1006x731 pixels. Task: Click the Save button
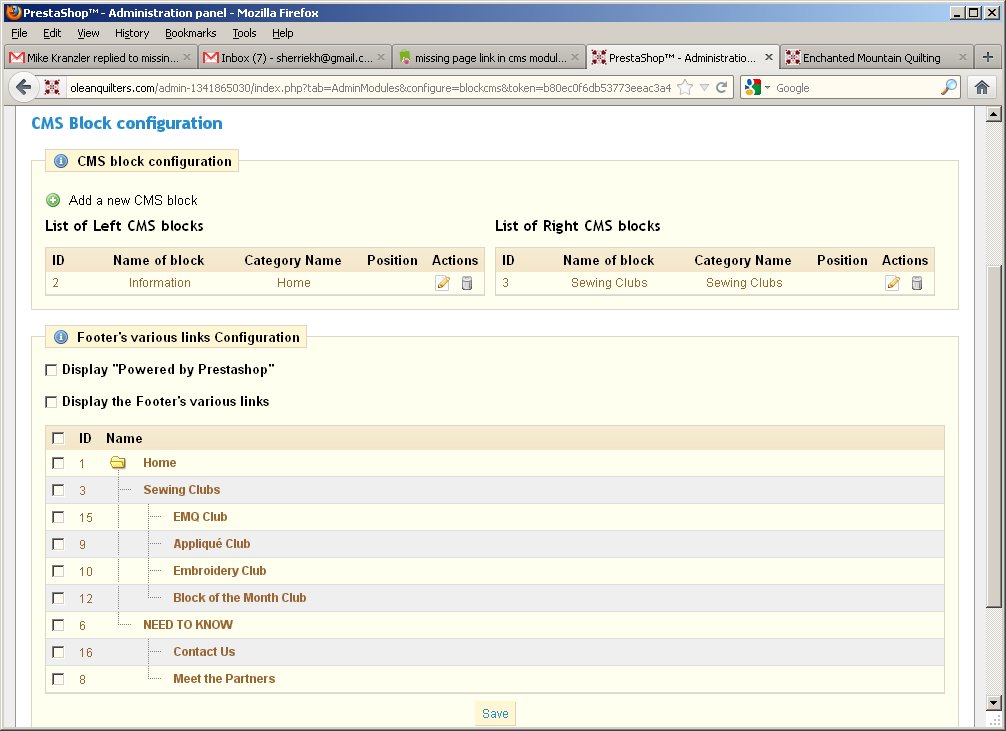[495, 713]
